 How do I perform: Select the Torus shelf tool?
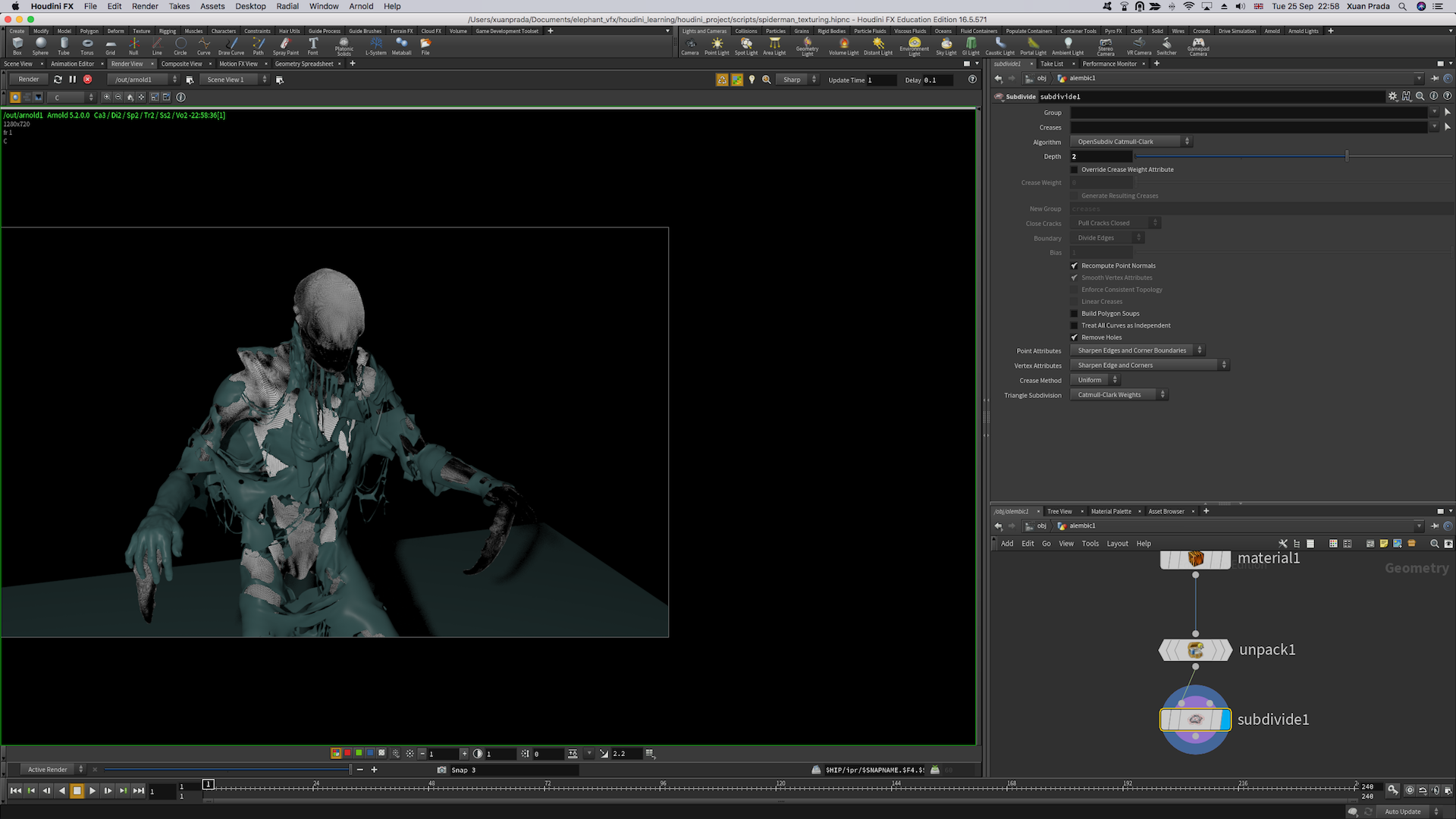click(87, 46)
